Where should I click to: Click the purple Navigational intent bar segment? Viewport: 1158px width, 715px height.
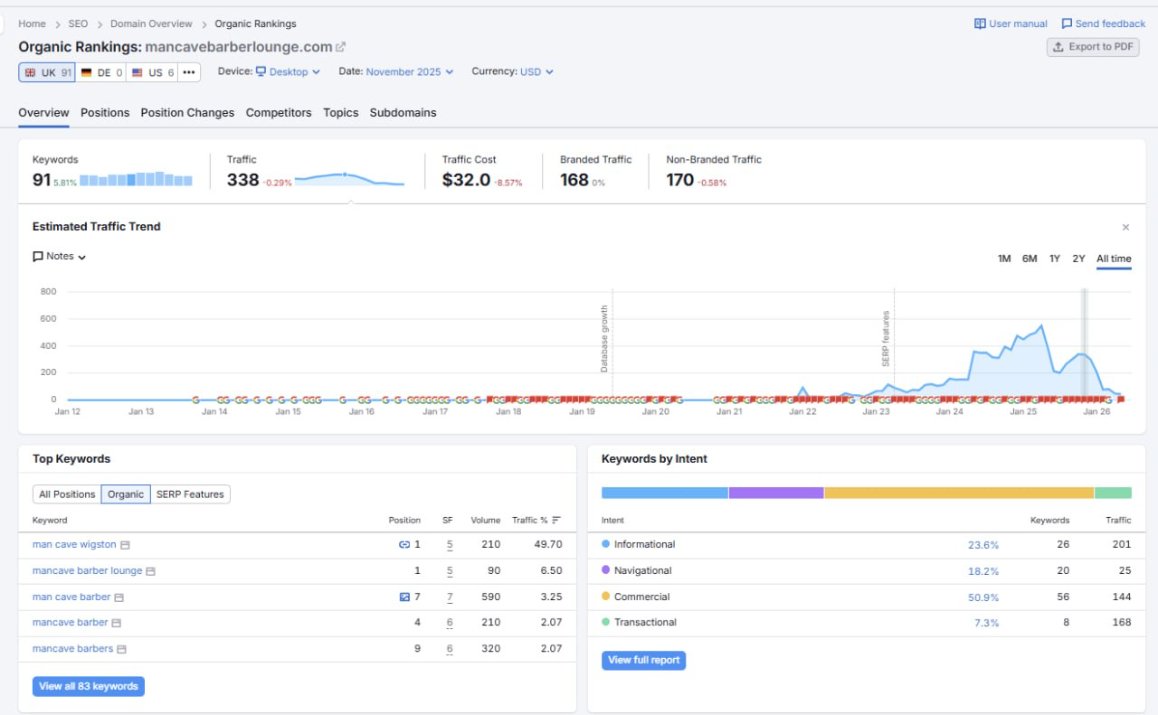776,493
